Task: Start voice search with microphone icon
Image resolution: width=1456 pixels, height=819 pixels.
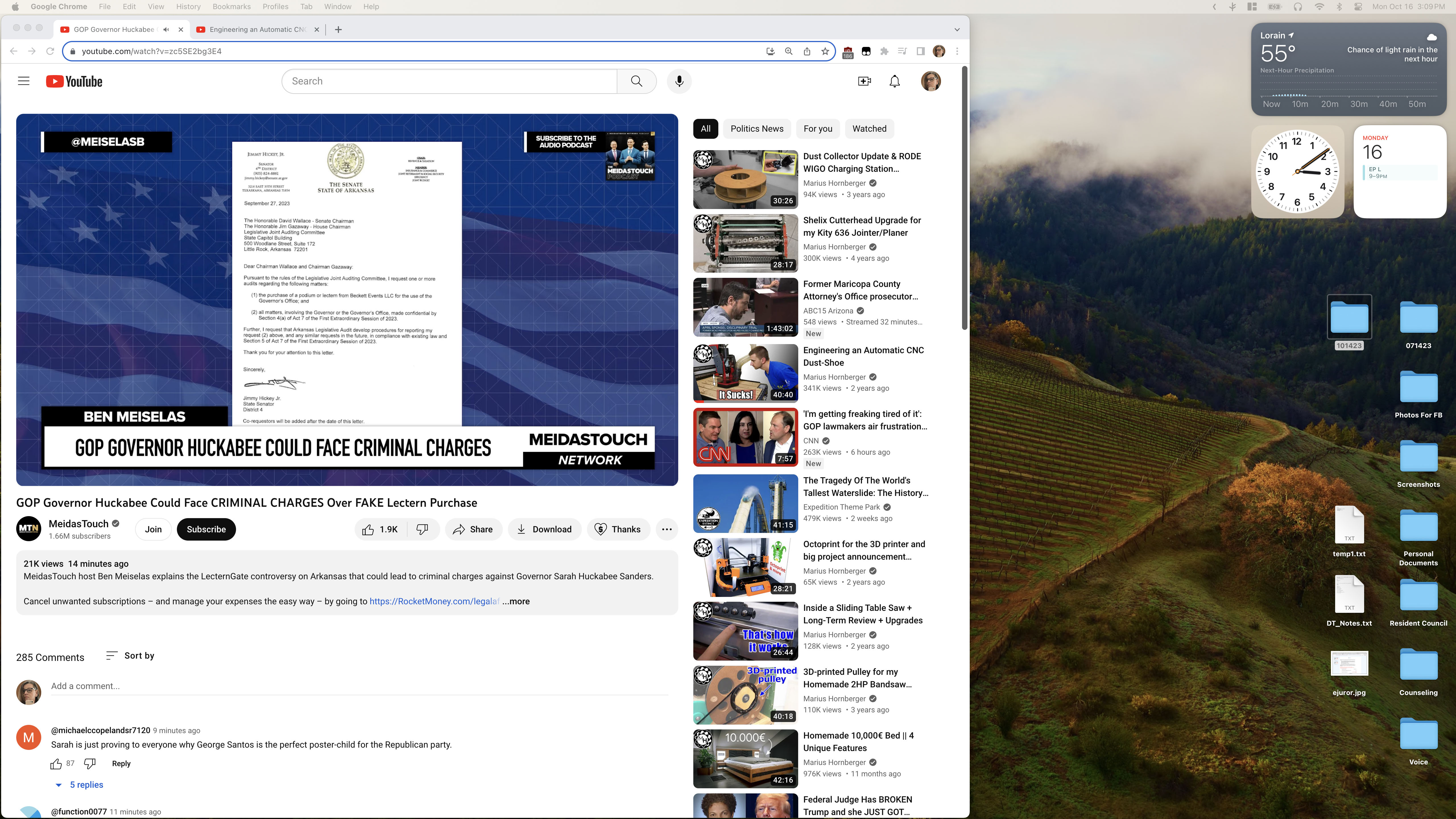Action: (x=679, y=81)
